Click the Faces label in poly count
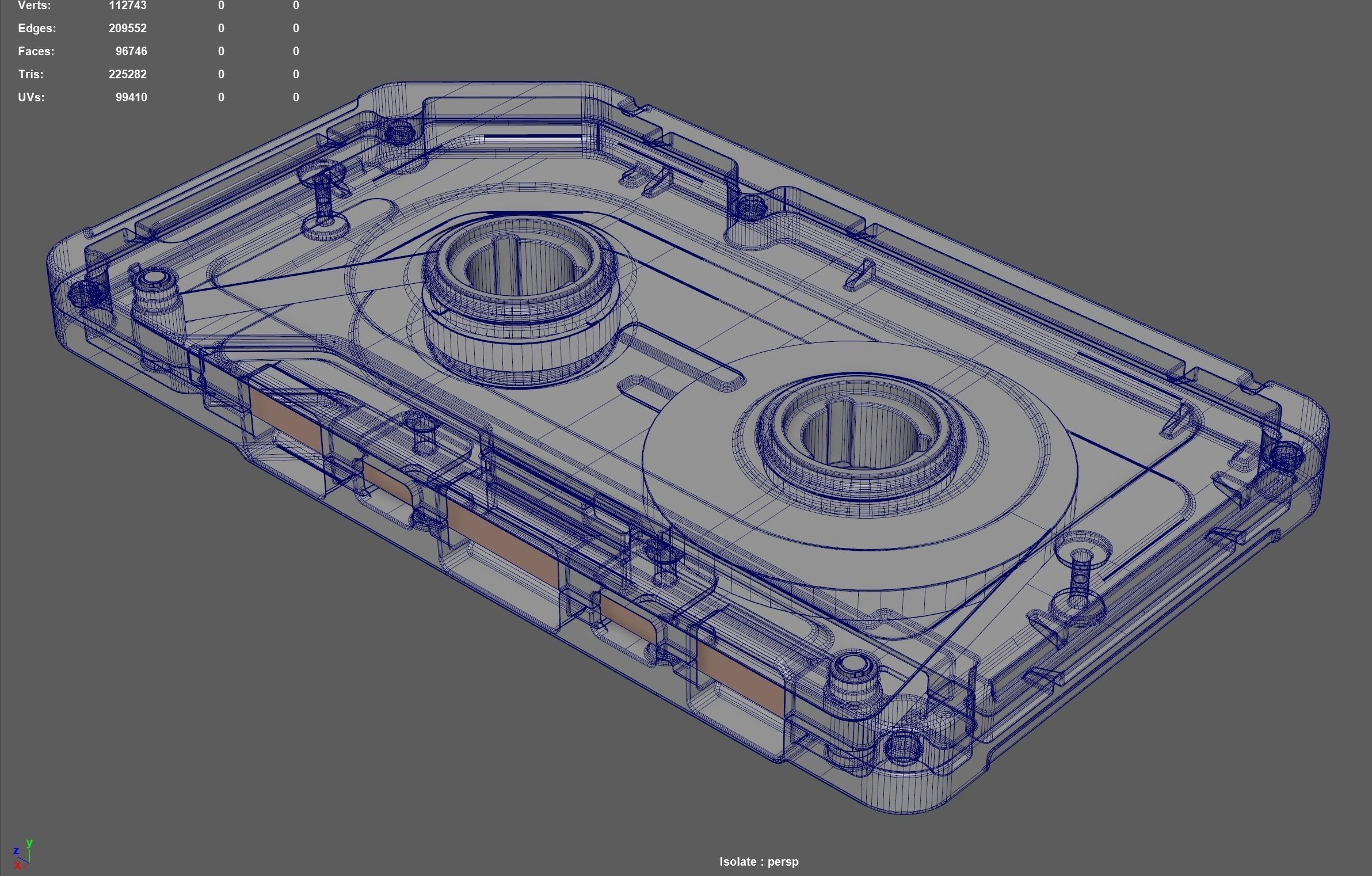Screen dimensions: 1372x876 36,51
